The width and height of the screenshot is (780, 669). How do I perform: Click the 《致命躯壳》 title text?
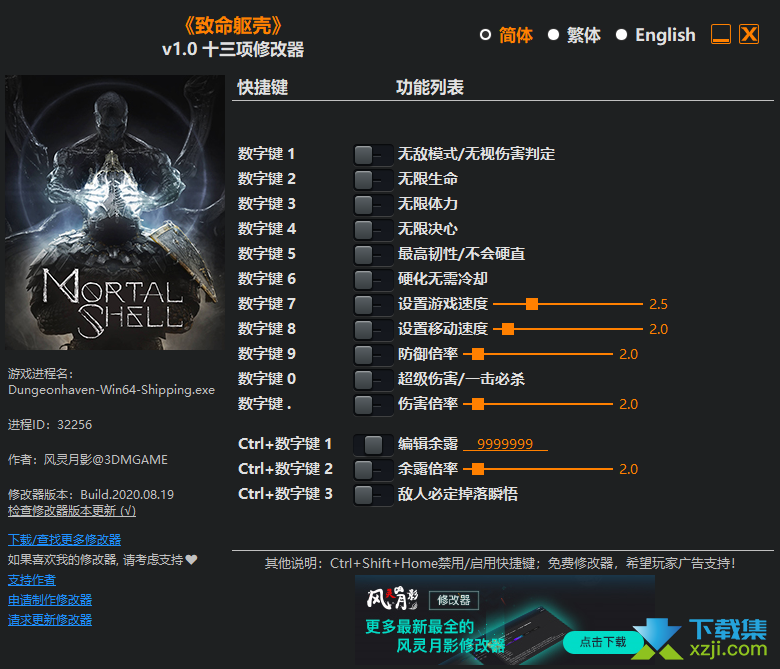233,26
